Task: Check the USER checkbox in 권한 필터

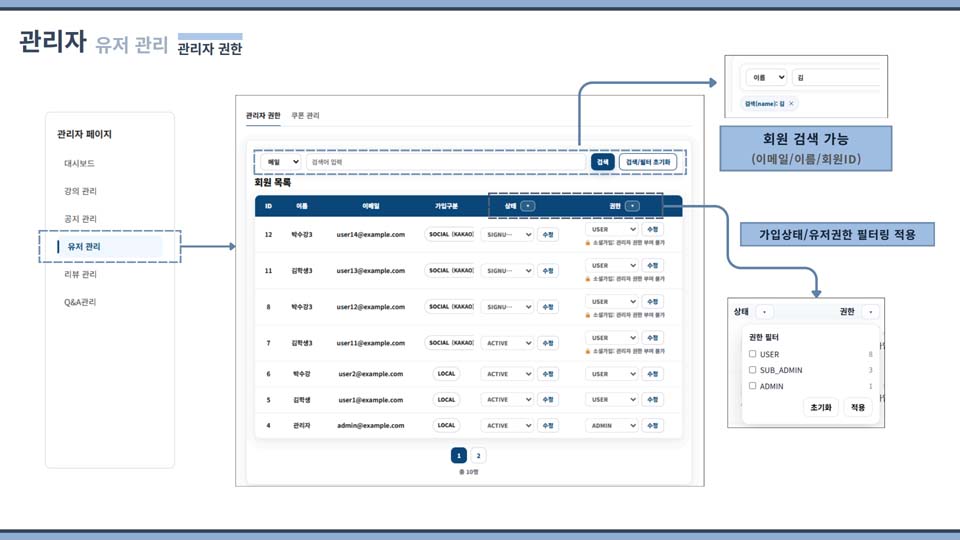Action: point(753,354)
